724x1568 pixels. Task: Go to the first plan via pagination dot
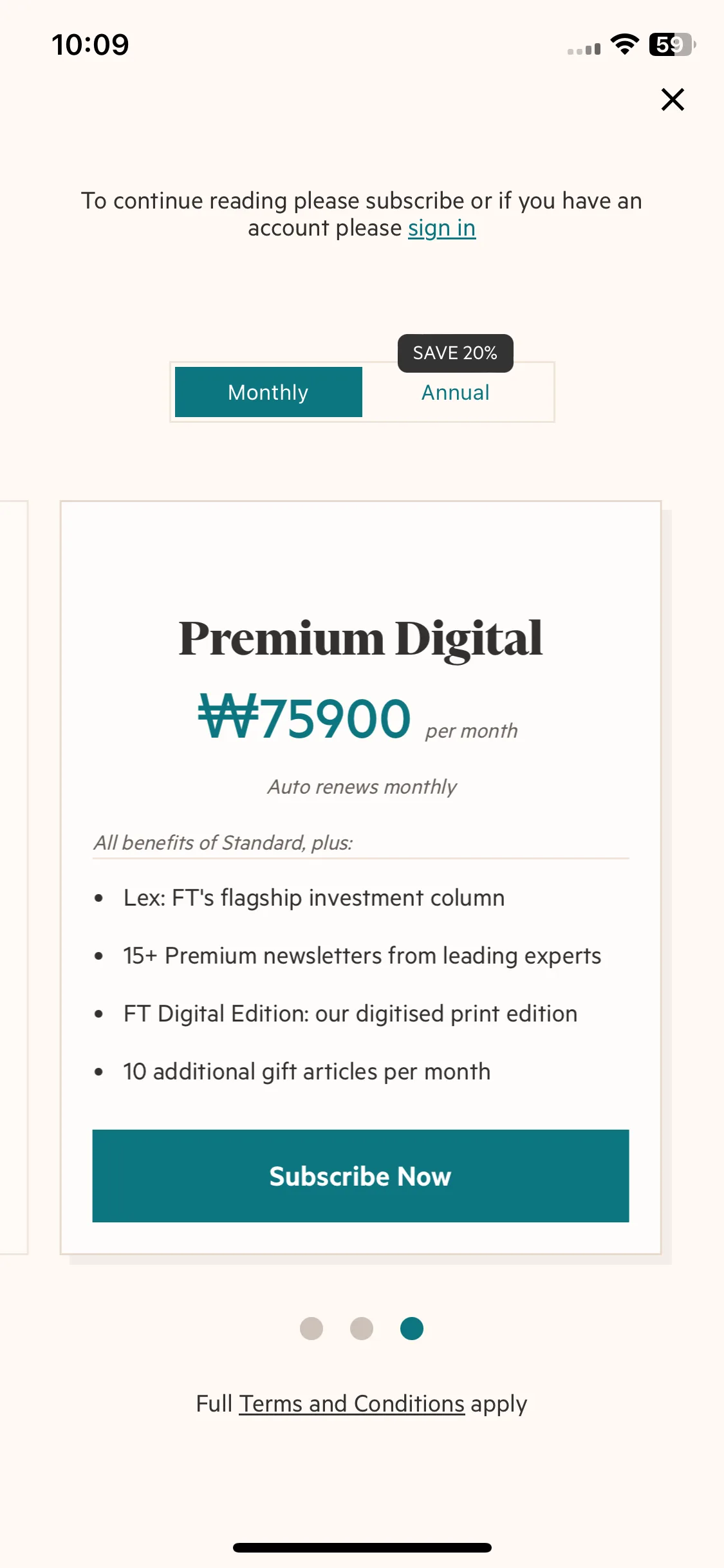[311, 1329]
